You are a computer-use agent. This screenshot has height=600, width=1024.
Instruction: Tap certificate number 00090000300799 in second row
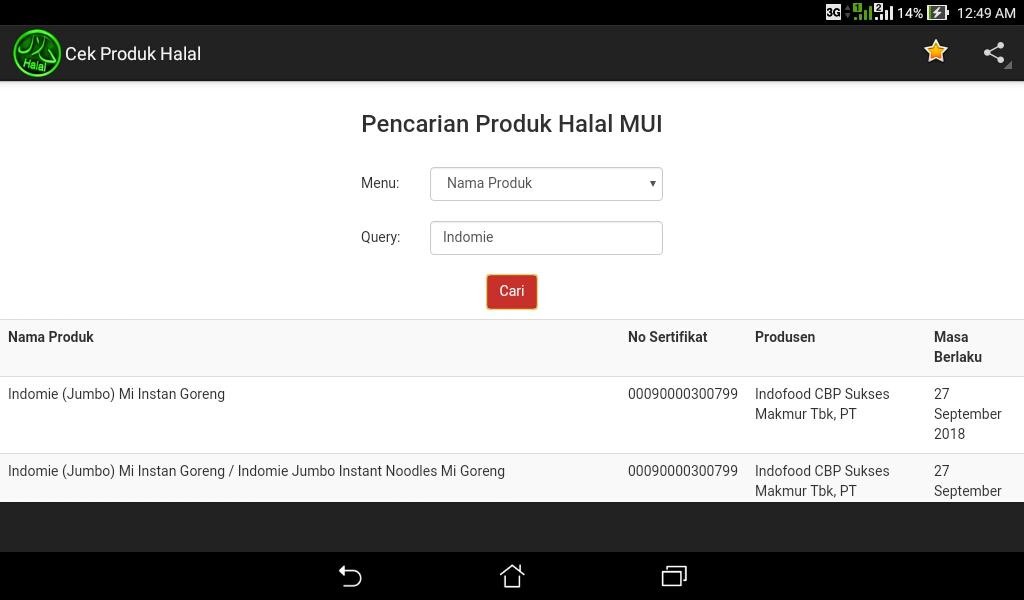coord(682,471)
